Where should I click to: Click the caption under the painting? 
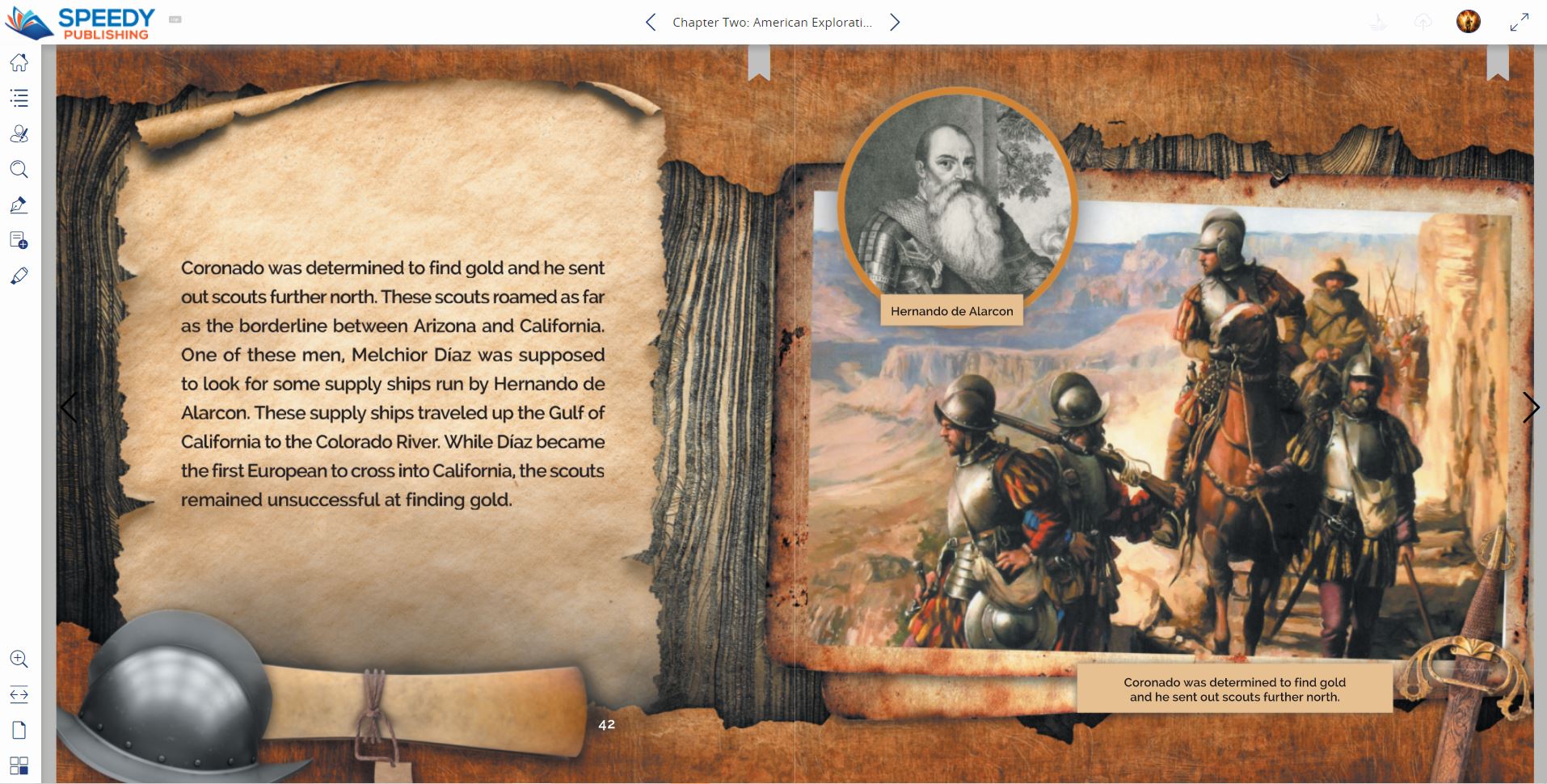click(x=1234, y=689)
